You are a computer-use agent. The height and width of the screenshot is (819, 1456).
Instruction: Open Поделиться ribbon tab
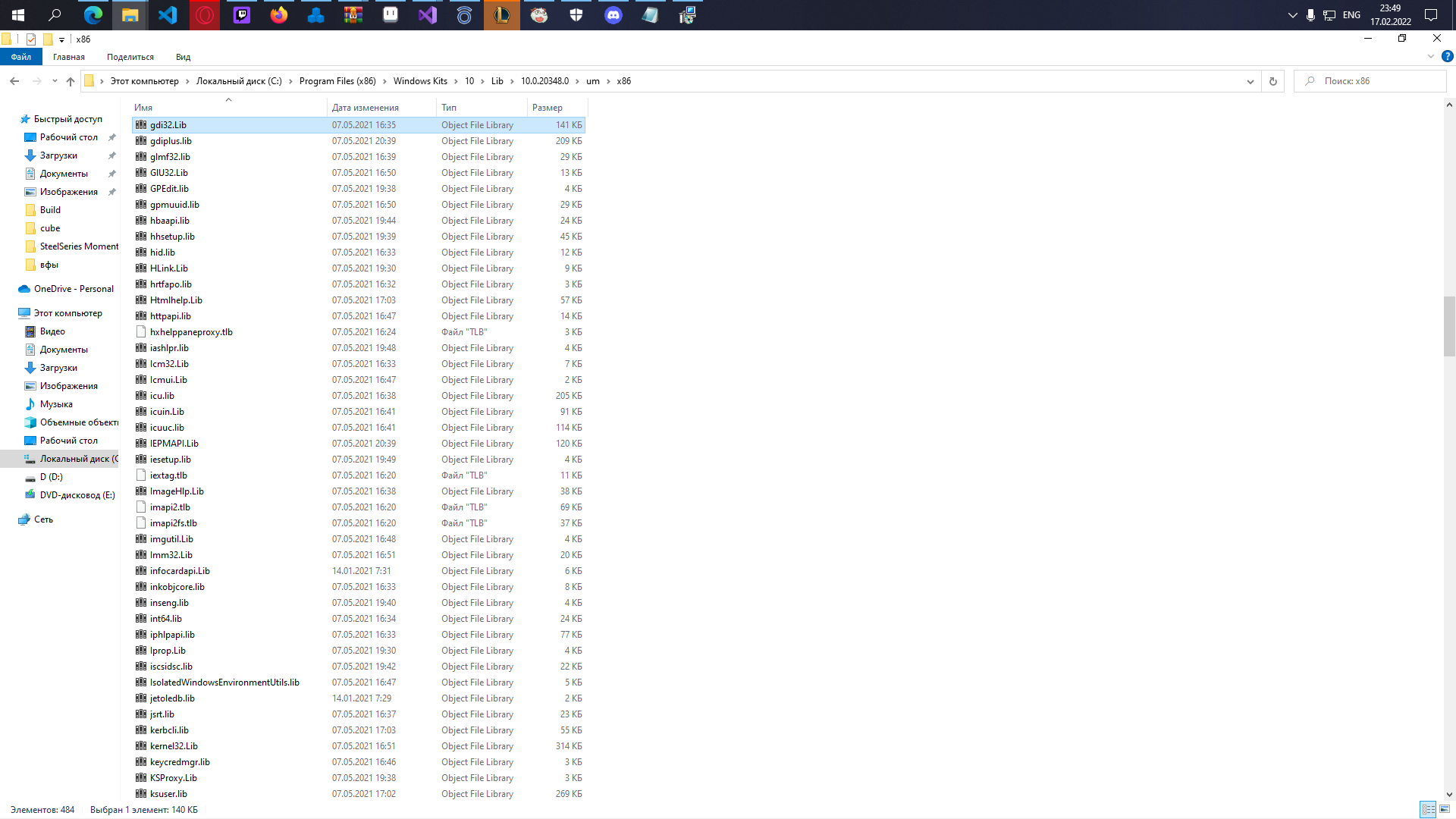point(130,57)
